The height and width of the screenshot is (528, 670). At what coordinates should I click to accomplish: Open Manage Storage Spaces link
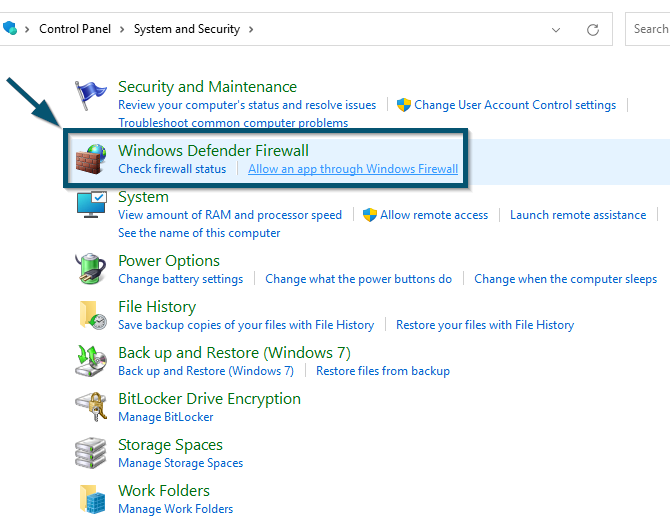[180, 463]
